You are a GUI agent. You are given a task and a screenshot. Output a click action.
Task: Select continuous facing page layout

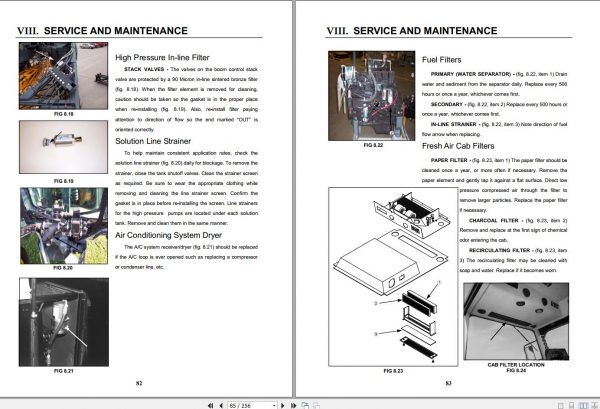[x=595, y=406]
